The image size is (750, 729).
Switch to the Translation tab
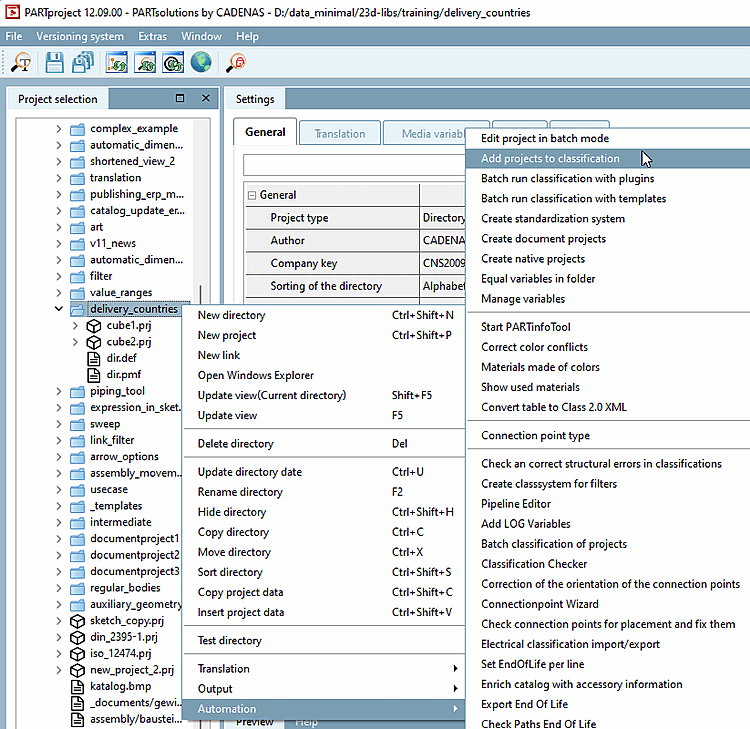(x=339, y=133)
